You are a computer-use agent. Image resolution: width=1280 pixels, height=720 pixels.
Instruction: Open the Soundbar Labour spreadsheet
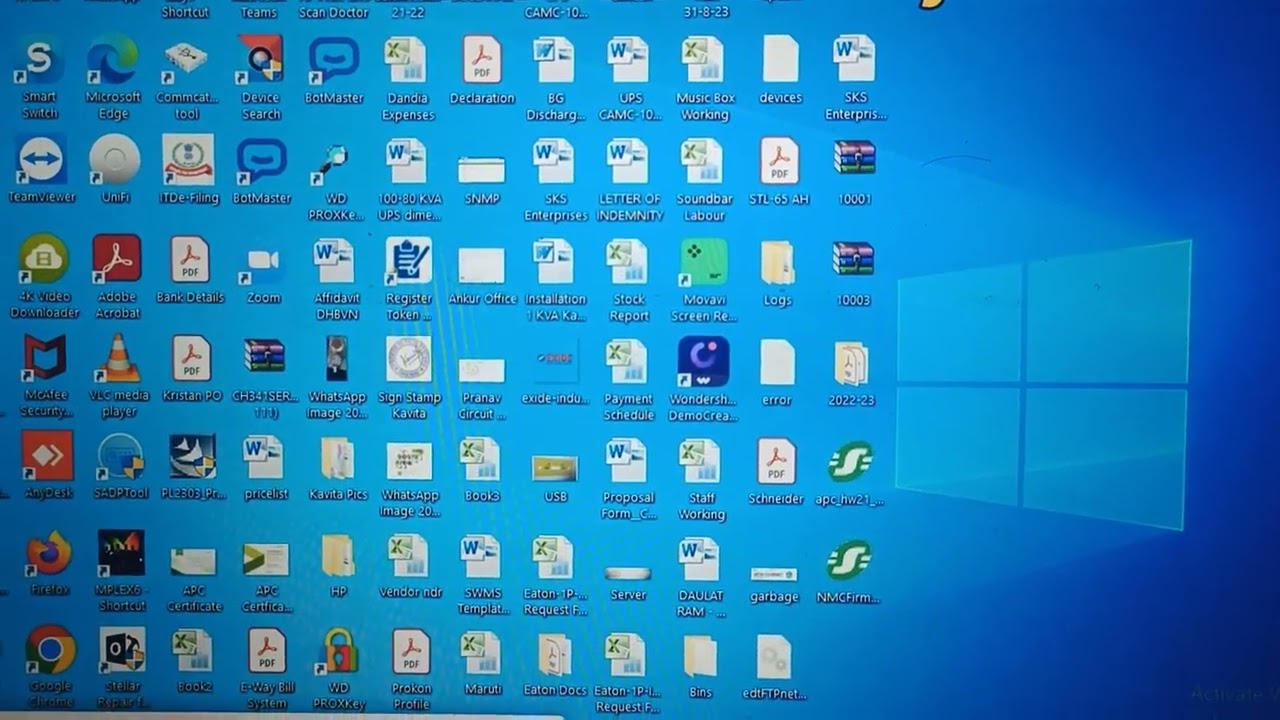(x=703, y=162)
